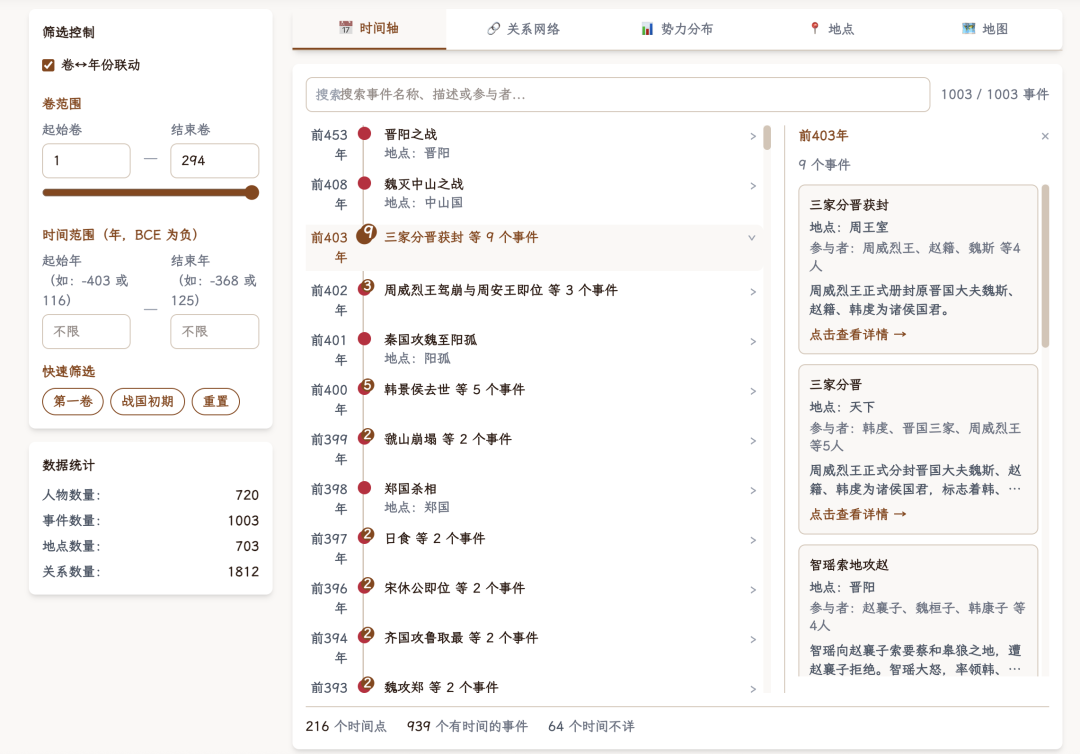1080x754 pixels.
Task: Collapse the 三家分晋获封 等 9 个事件 chevron
Action: 752,238
